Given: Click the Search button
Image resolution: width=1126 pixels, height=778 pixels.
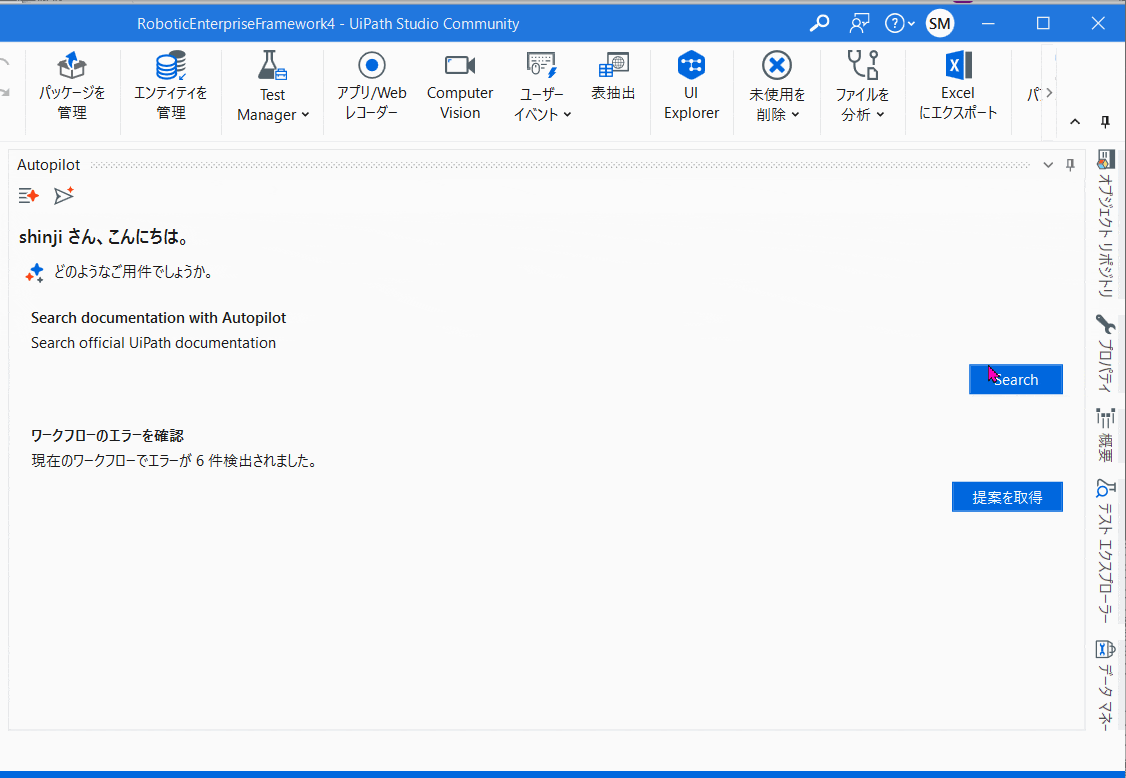Looking at the screenshot, I should [x=1015, y=379].
